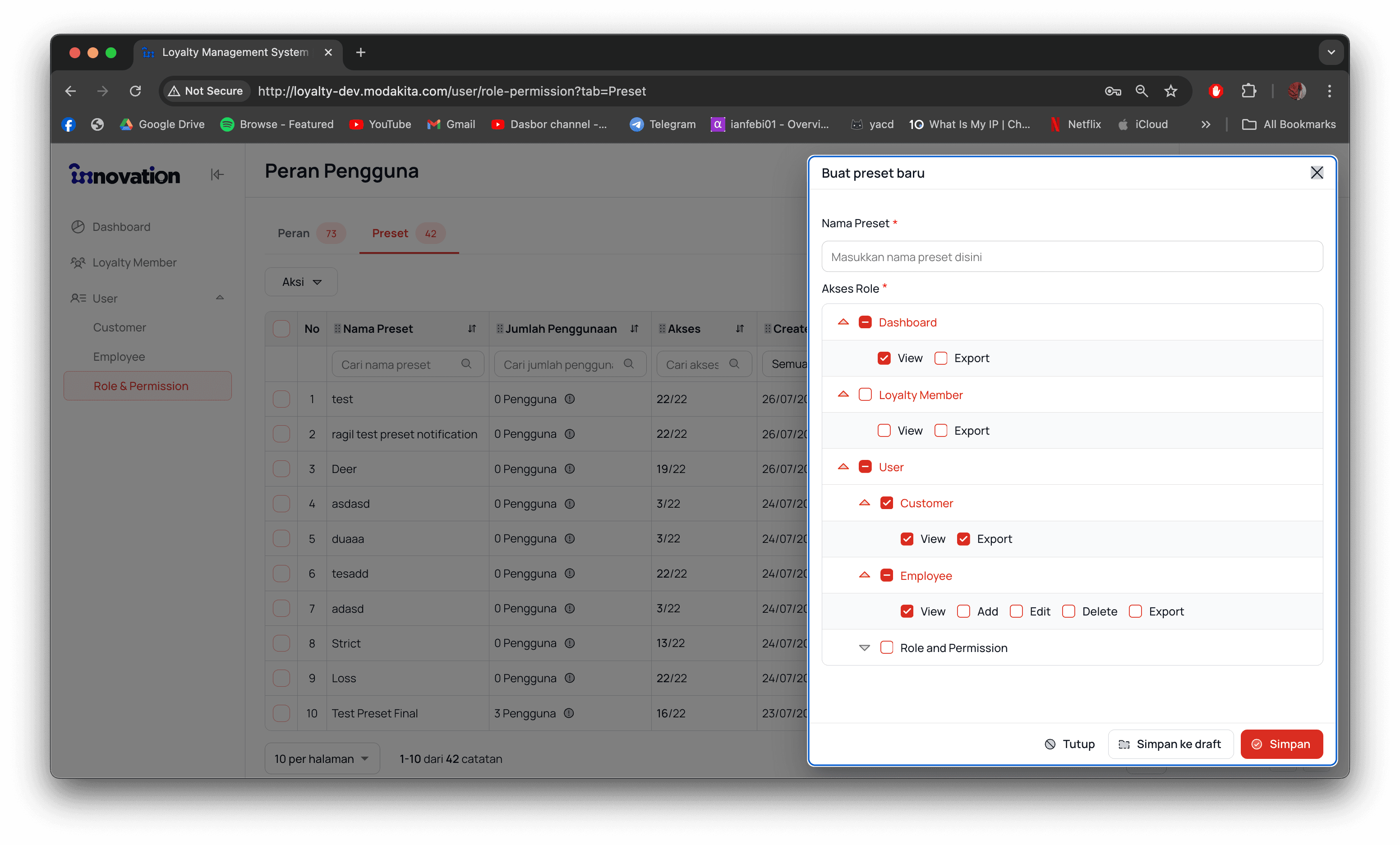This screenshot has width=1400, height=845.
Task: Save the preset as draft with Simpan ke draft
Action: pyautogui.click(x=1170, y=744)
